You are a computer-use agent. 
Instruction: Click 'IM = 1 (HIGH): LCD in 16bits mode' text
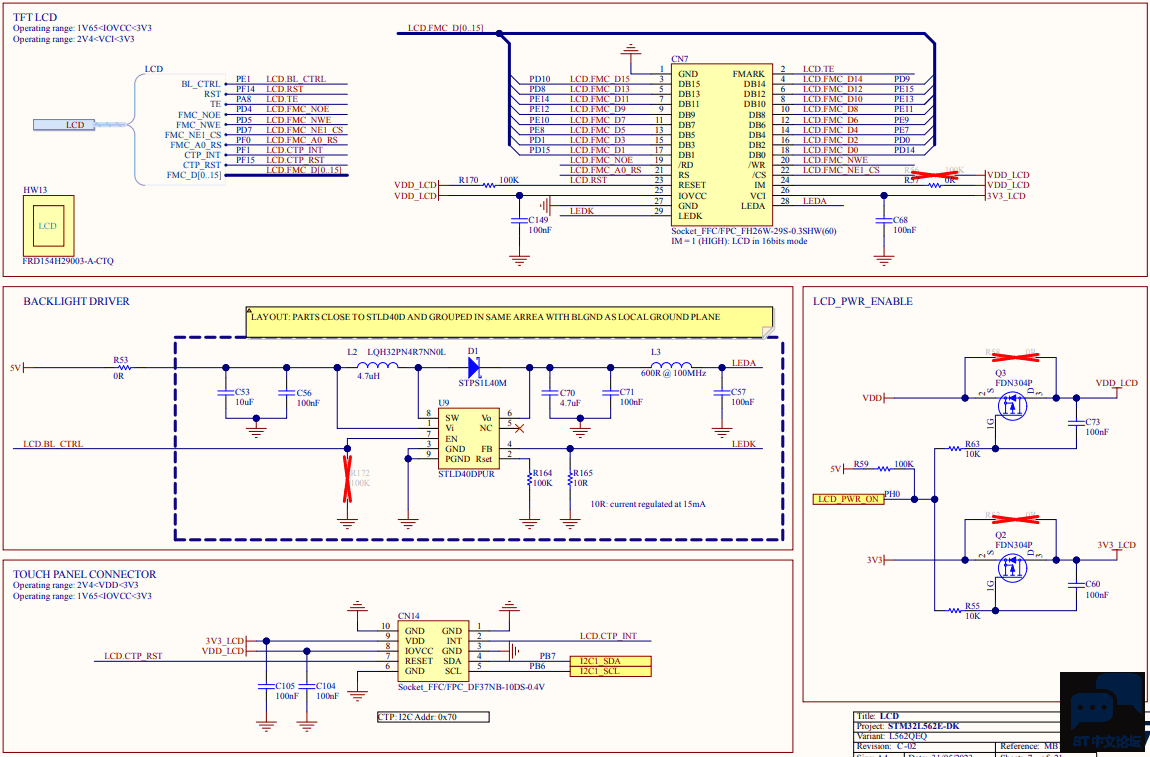(x=739, y=241)
